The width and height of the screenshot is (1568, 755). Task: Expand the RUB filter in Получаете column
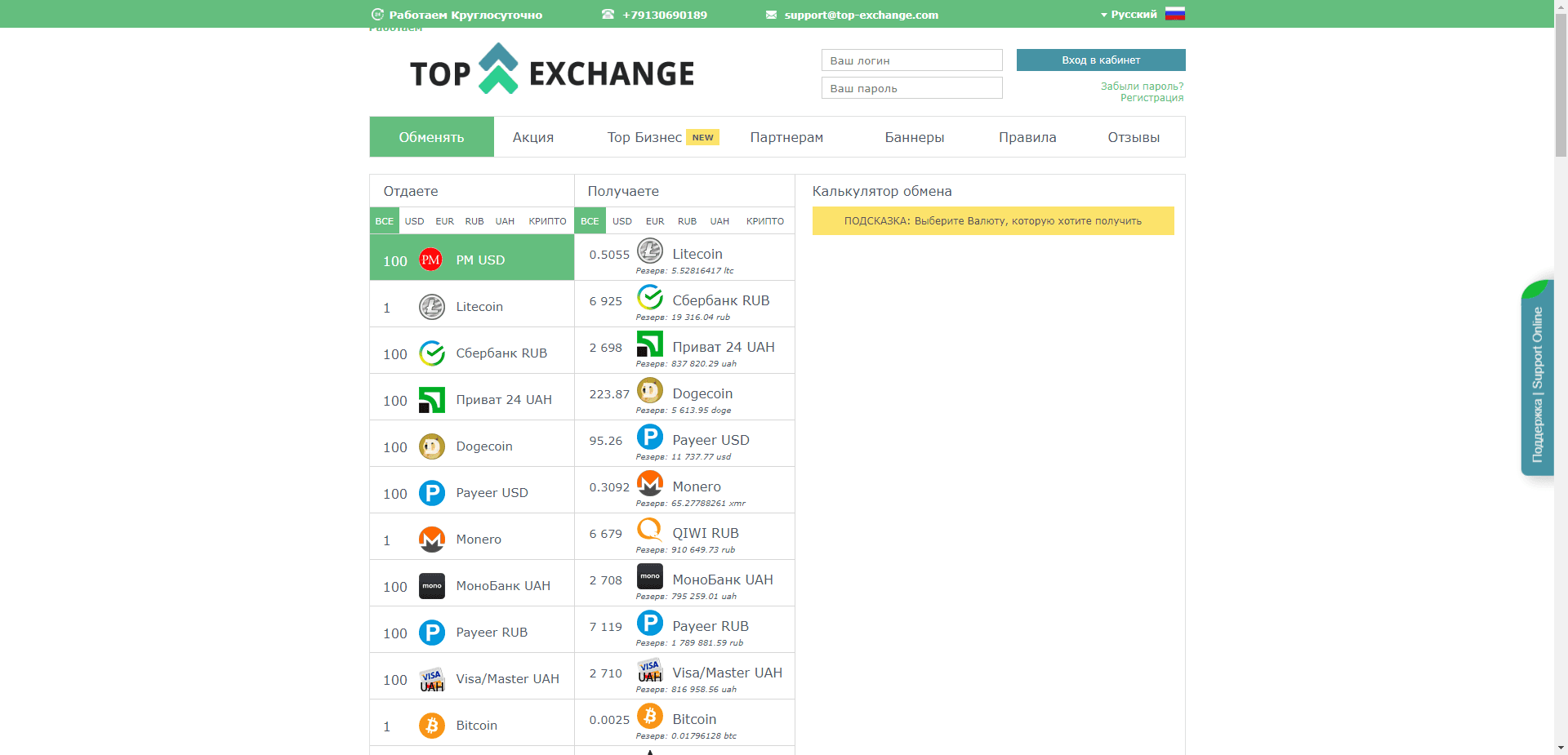point(687,220)
